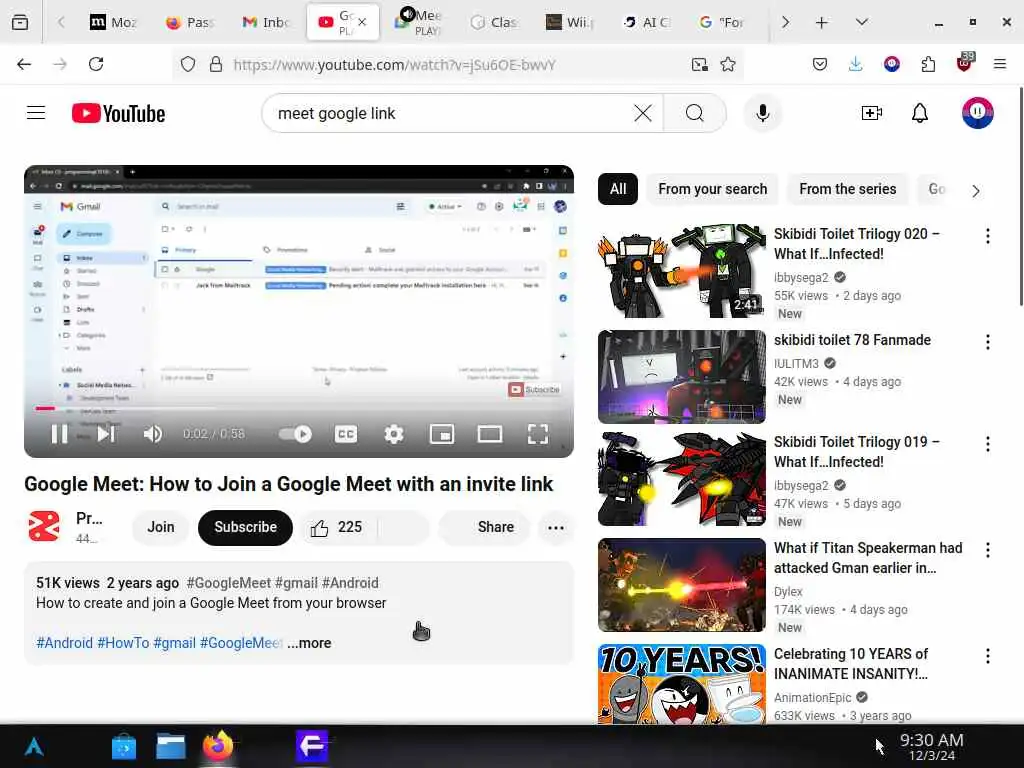Save the page to Pocket
The image size is (1024, 768).
click(x=820, y=64)
